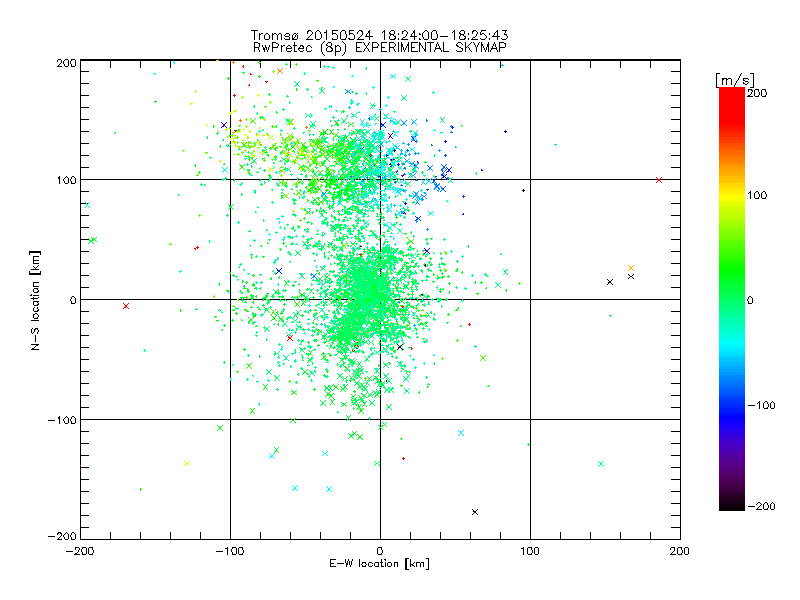The image size is (800, 600).
Task: Click the red X marker at far left
Action: (126, 306)
